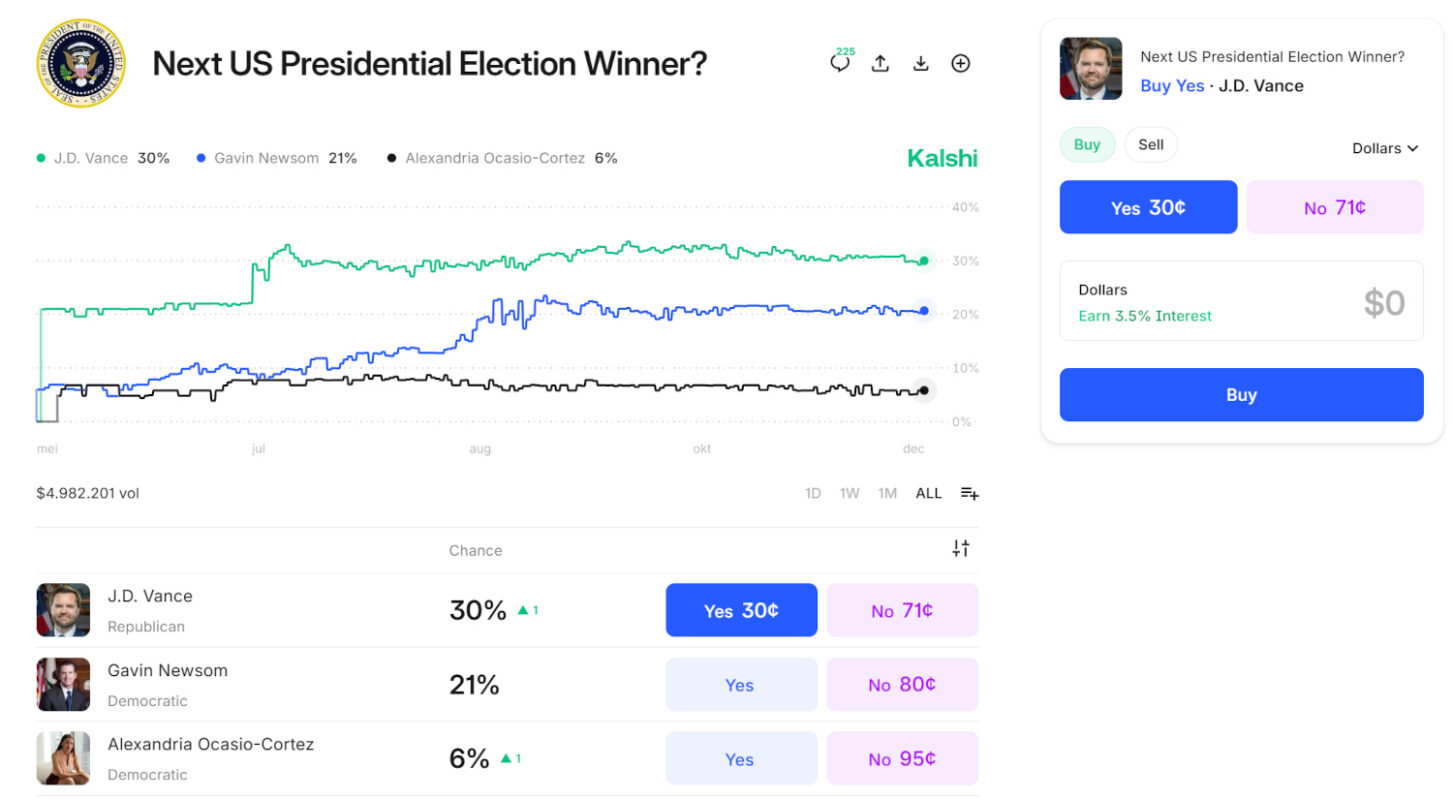The image size is (1453, 800).
Task: Click Yes for Gavin Newsom
Action: [741, 685]
